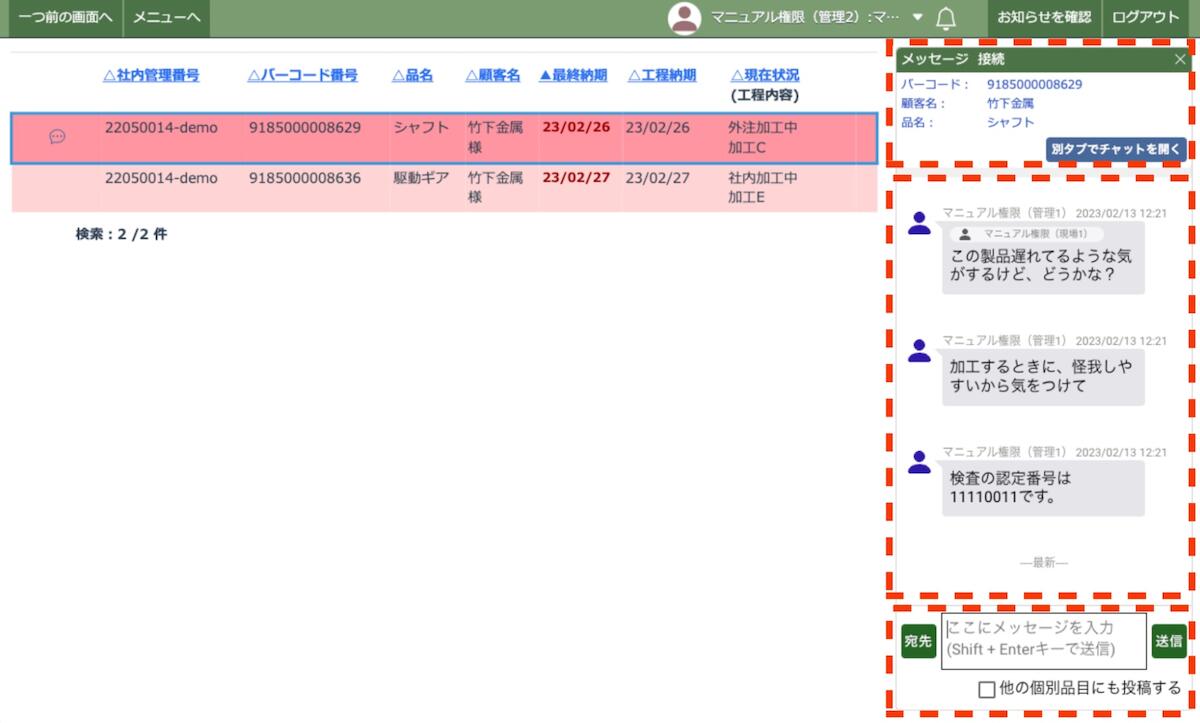Click the 宛先 recipient button
This screenshot has height=723, width=1200.
pos(918,641)
